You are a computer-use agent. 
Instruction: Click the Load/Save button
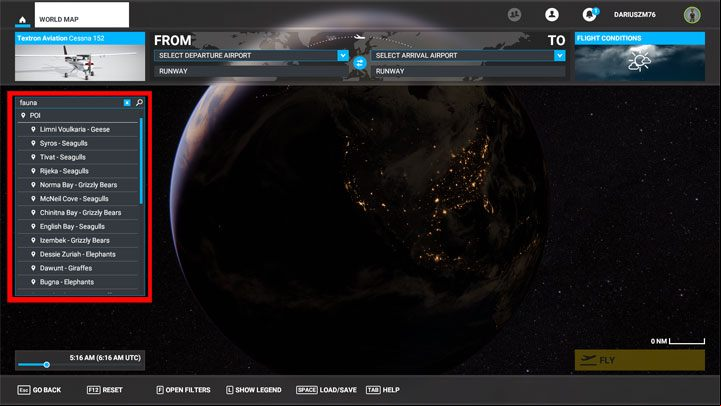point(326,390)
